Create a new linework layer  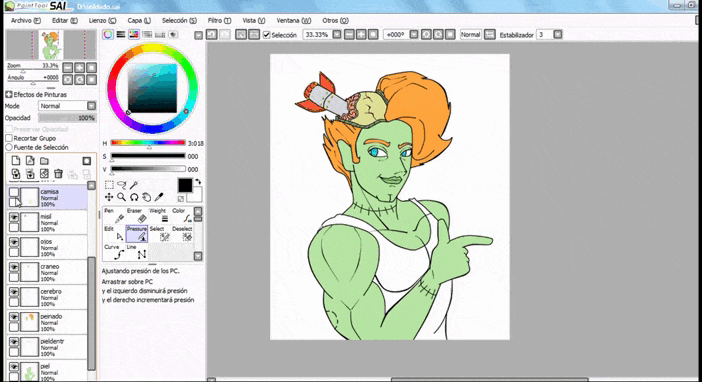click(30, 161)
